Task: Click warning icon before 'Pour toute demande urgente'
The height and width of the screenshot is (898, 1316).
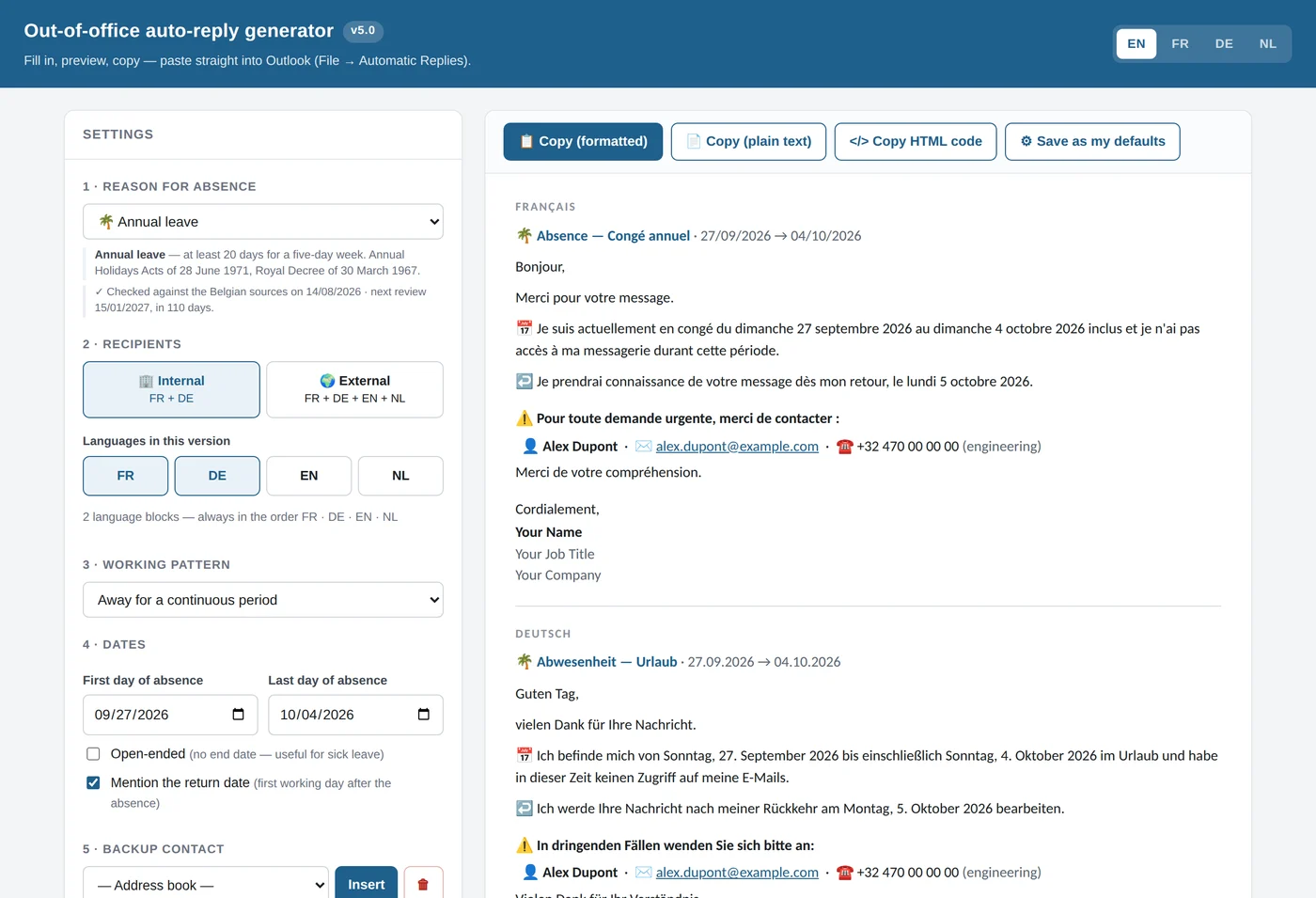Action: tap(525, 417)
